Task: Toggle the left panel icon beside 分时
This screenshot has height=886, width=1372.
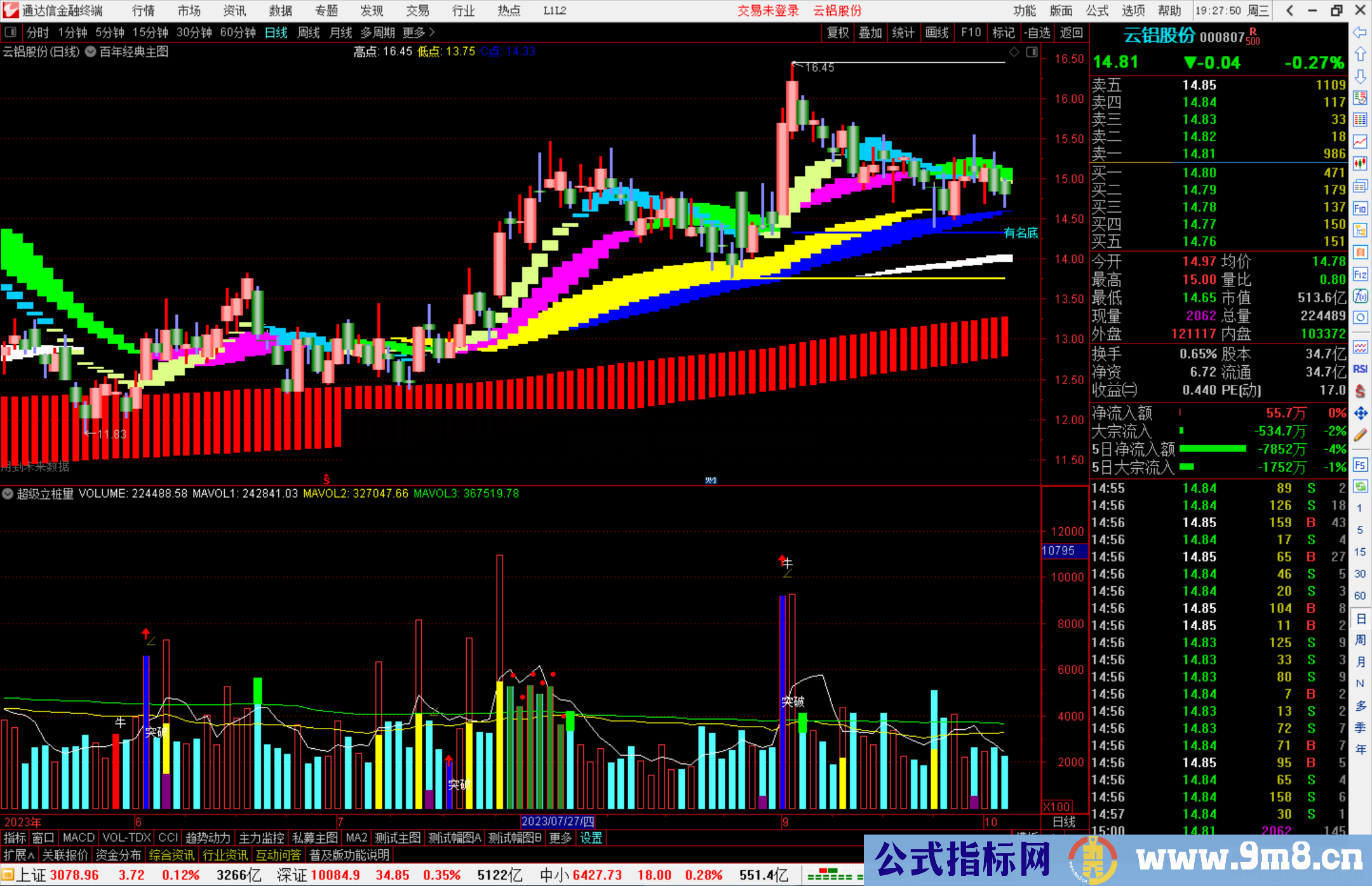Action: [11, 32]
